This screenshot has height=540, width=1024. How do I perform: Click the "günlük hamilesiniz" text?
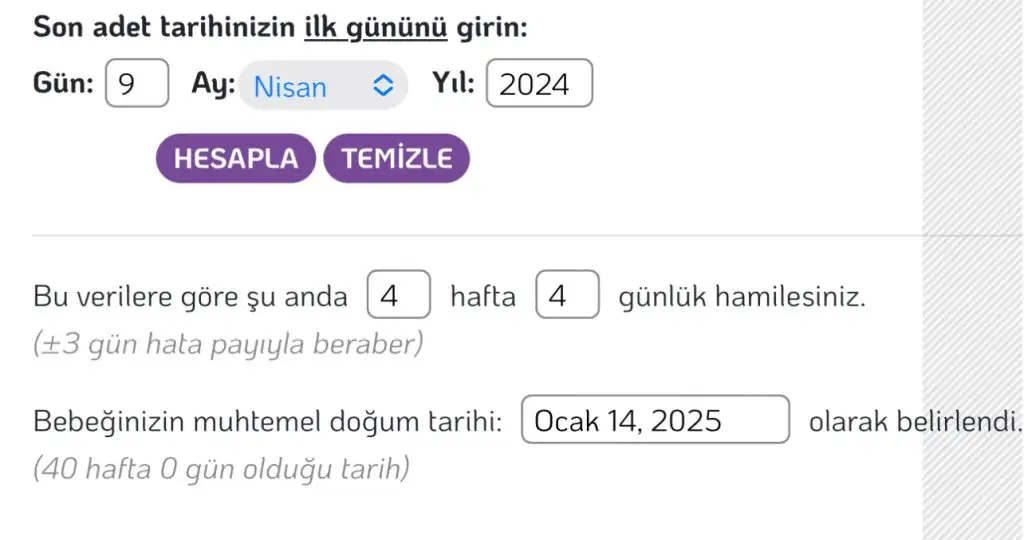(742, 297)
